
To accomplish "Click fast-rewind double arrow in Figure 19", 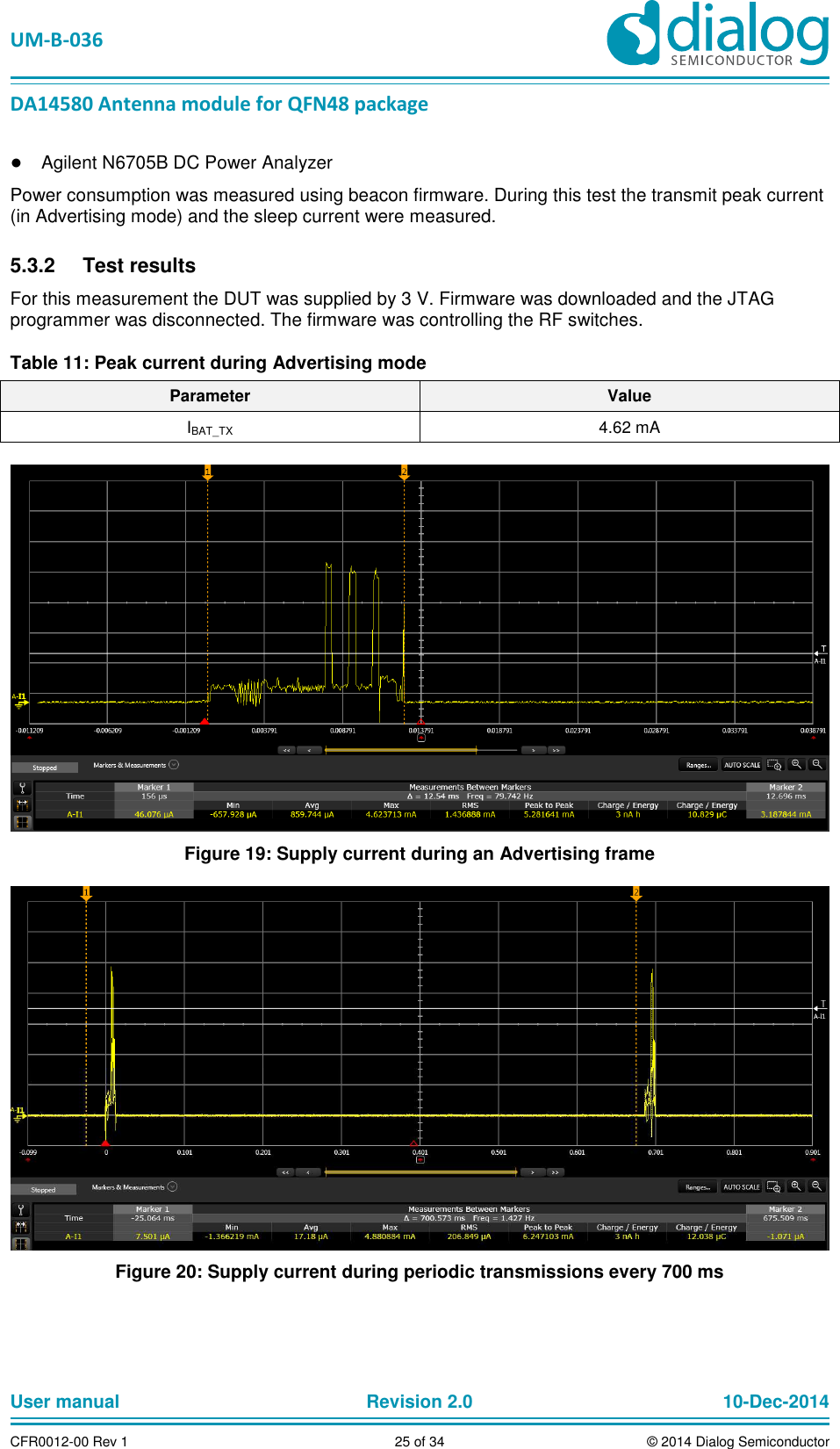I will (x=286, y=750).
